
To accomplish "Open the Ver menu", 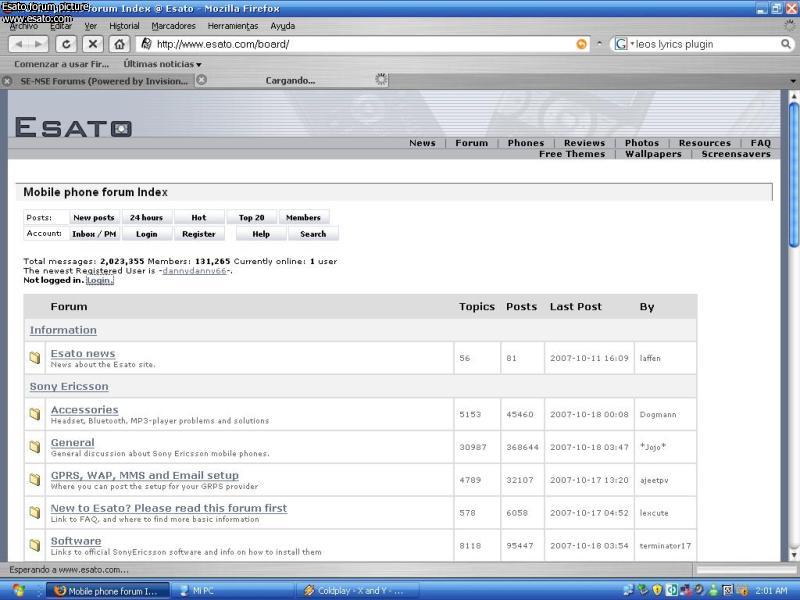I will tap(91, 26).
